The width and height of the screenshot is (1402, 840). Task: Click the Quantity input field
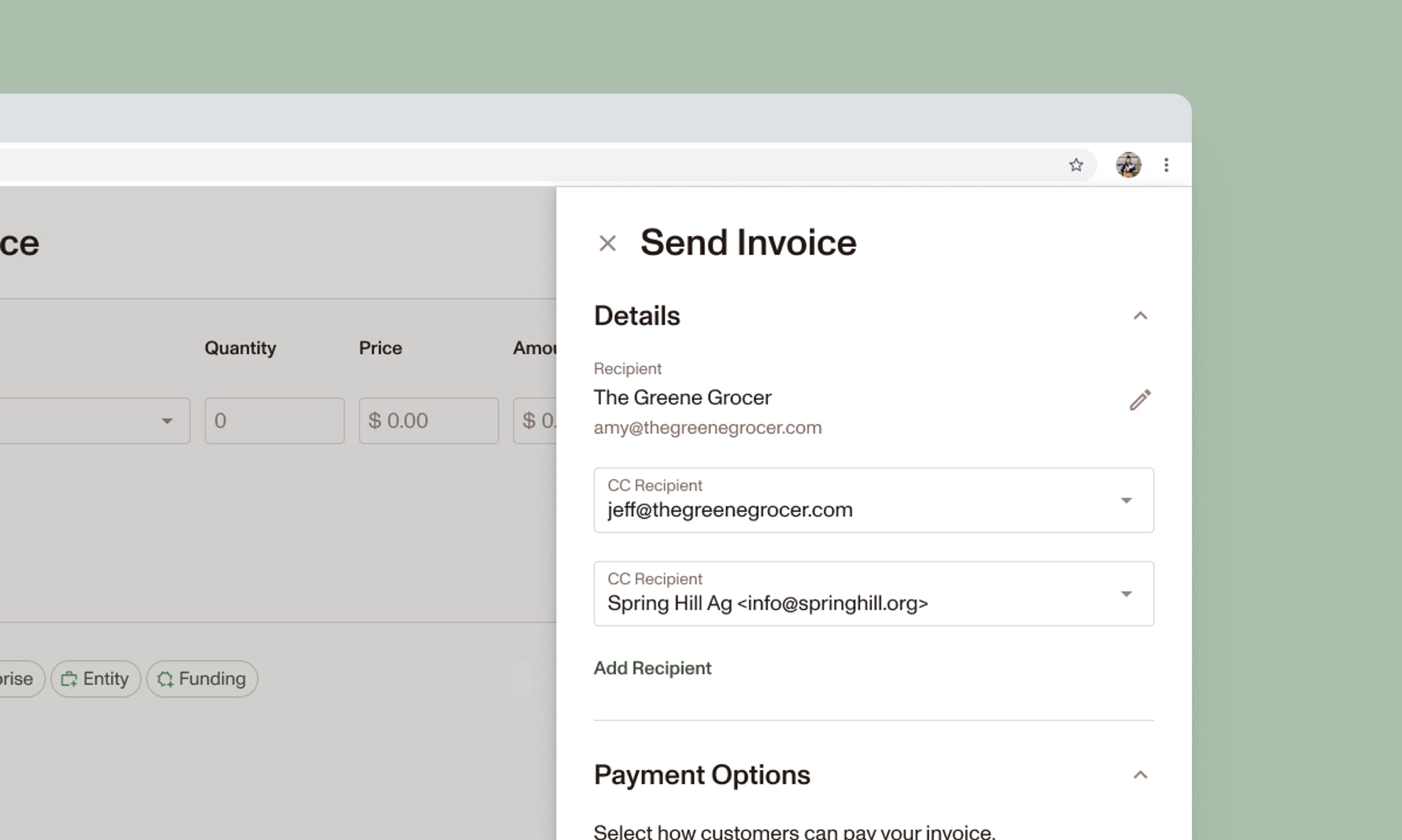[275, 421]
